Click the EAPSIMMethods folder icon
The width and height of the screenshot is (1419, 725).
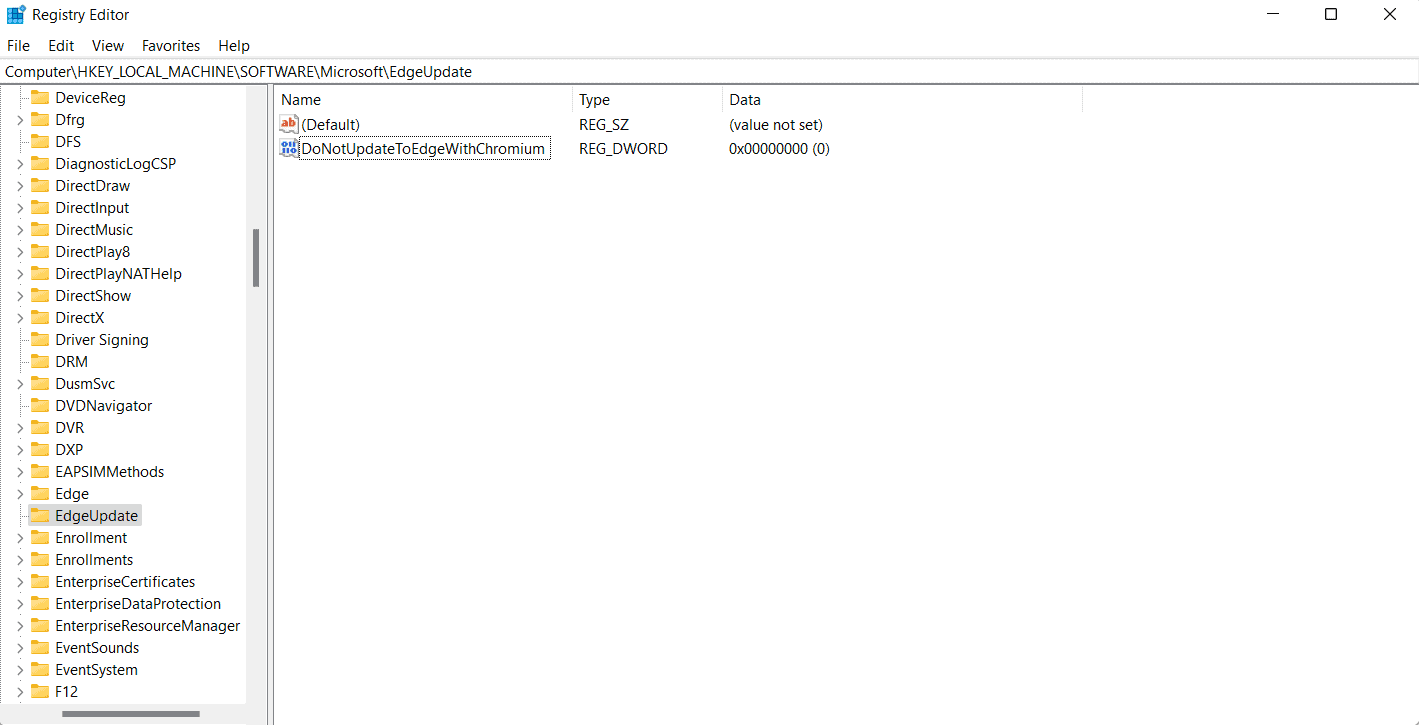(40, 472)
